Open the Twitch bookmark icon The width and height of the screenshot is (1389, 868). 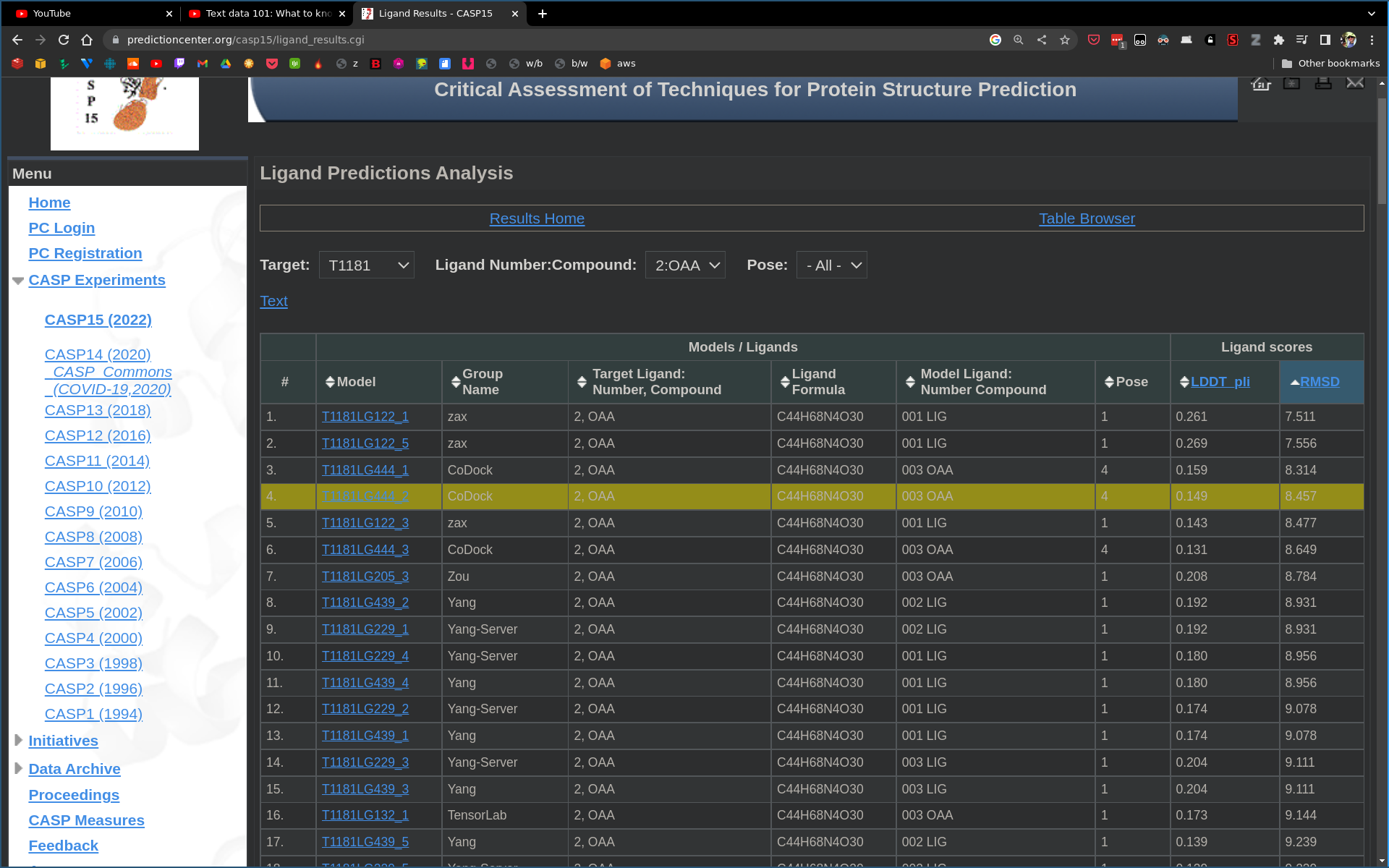tap(179, 64)
